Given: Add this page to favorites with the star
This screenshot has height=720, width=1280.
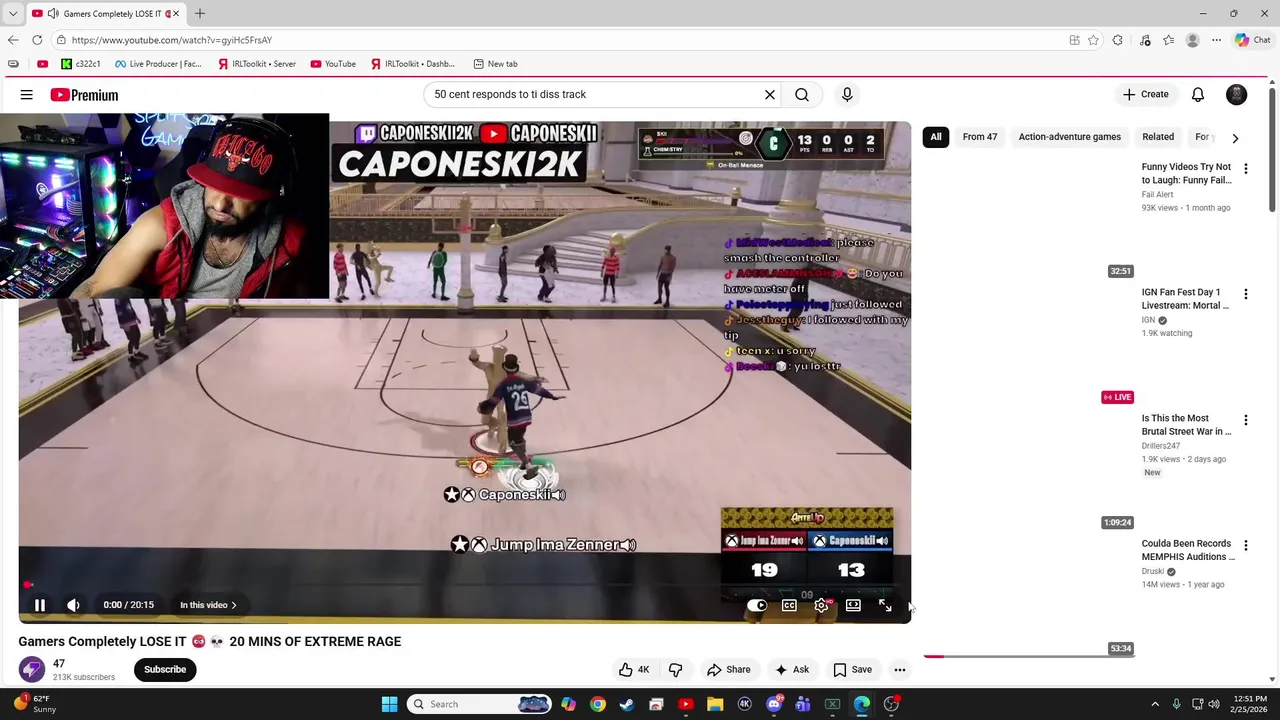Looking at the screenshot, I should click(1093, 40).
